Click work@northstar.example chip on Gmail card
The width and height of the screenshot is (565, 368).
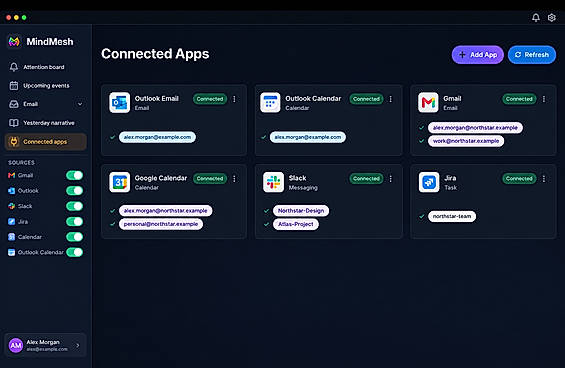466,141
